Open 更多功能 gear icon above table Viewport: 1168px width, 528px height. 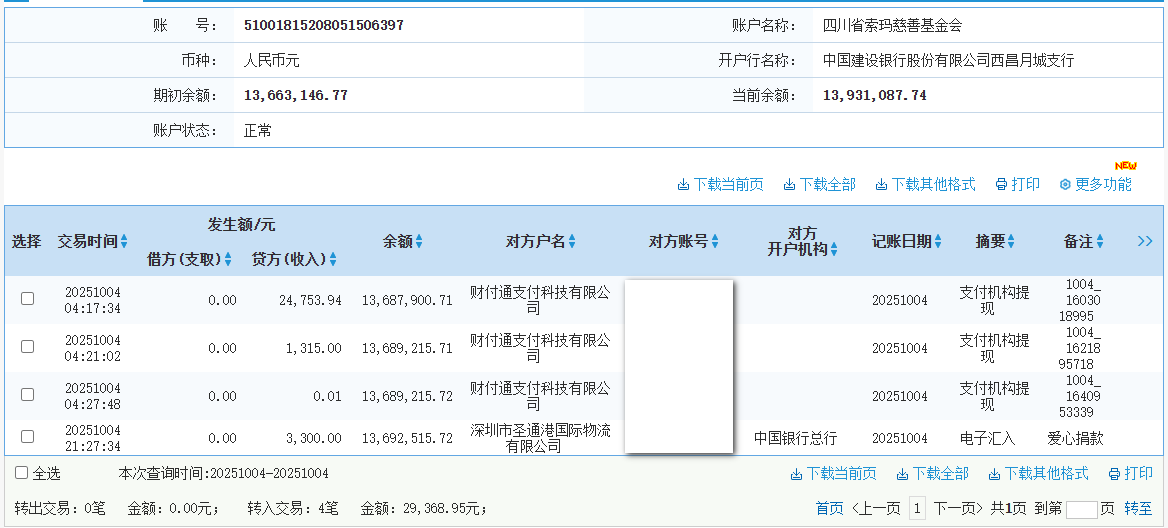click(1065, 185)
